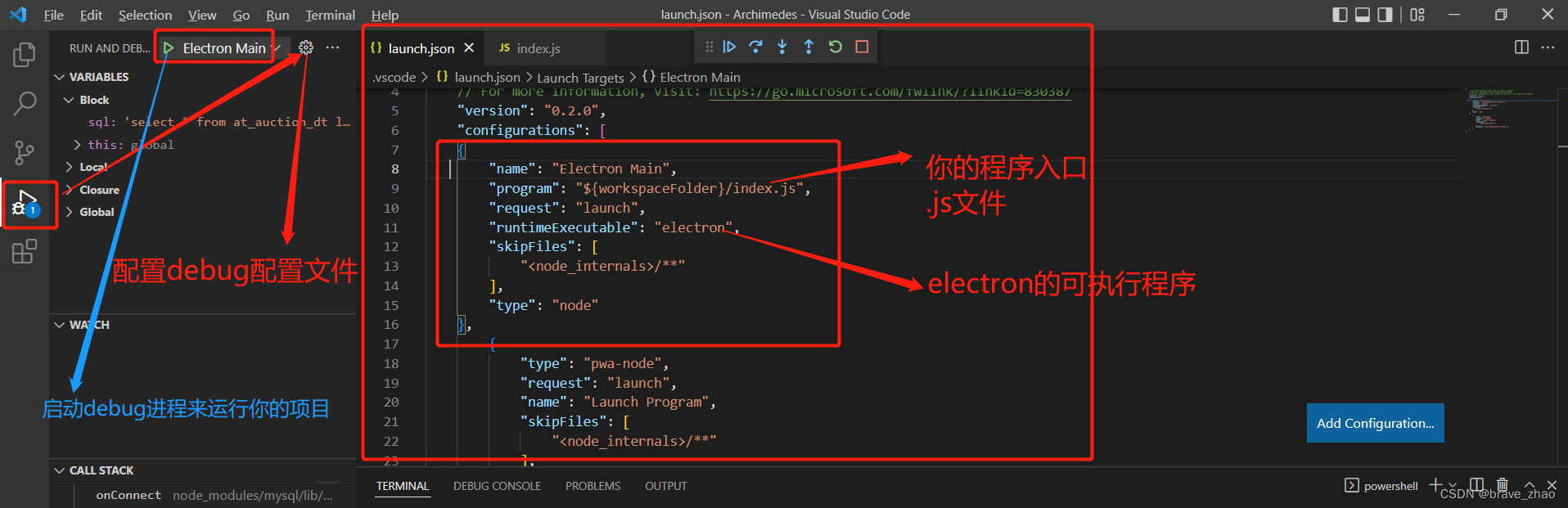This screenshot has width=1568, height=508.
Task: Switch to the PROBLEMS panel tab
Action: (593, 486)
